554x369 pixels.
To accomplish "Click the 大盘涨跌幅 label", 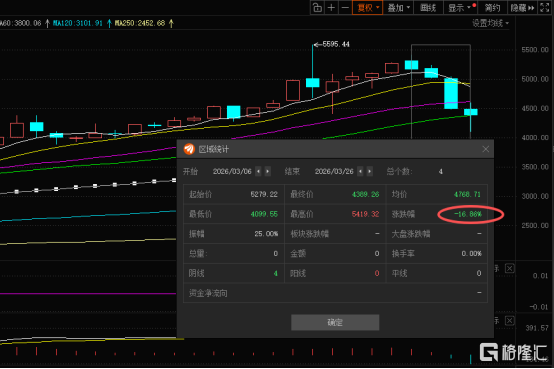I will click(411, 234).
